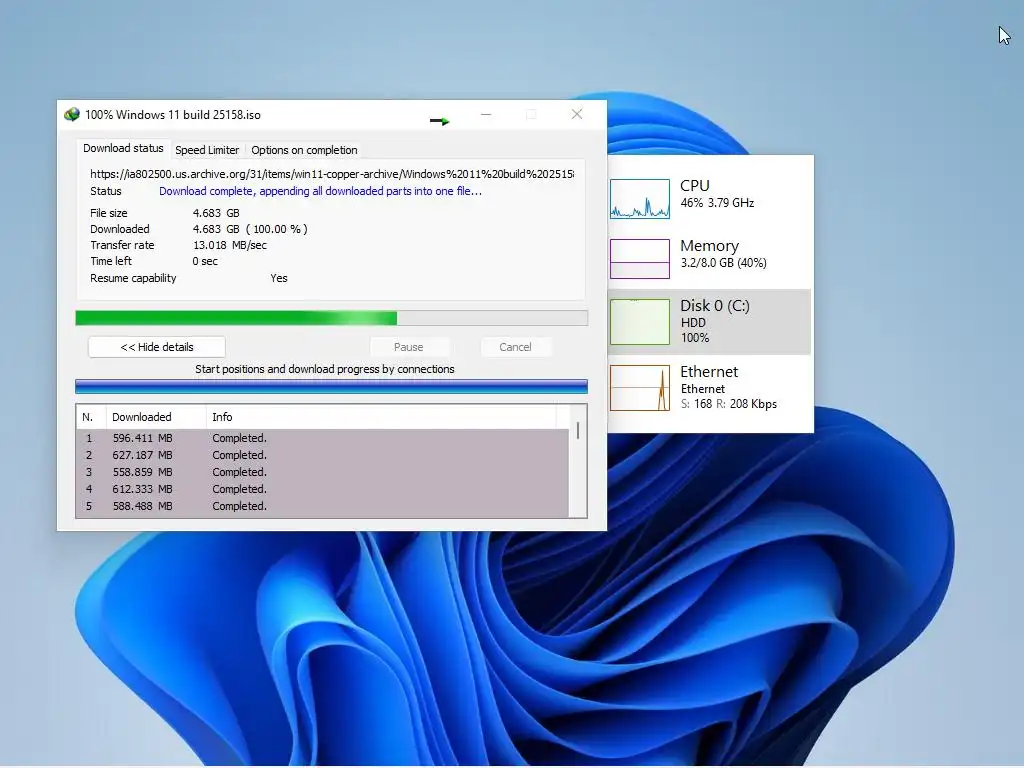Select connection row 2 with 627.187 MB
This screenshot has height=768, width=1024.
click(x=323, y=455)
